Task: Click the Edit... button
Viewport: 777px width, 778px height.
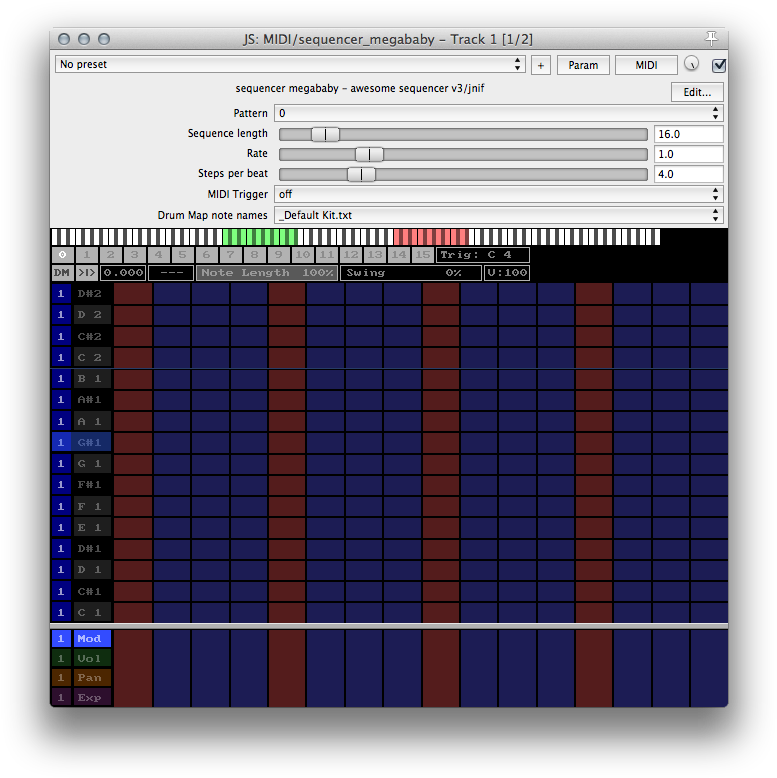Action: coord(697,92)
